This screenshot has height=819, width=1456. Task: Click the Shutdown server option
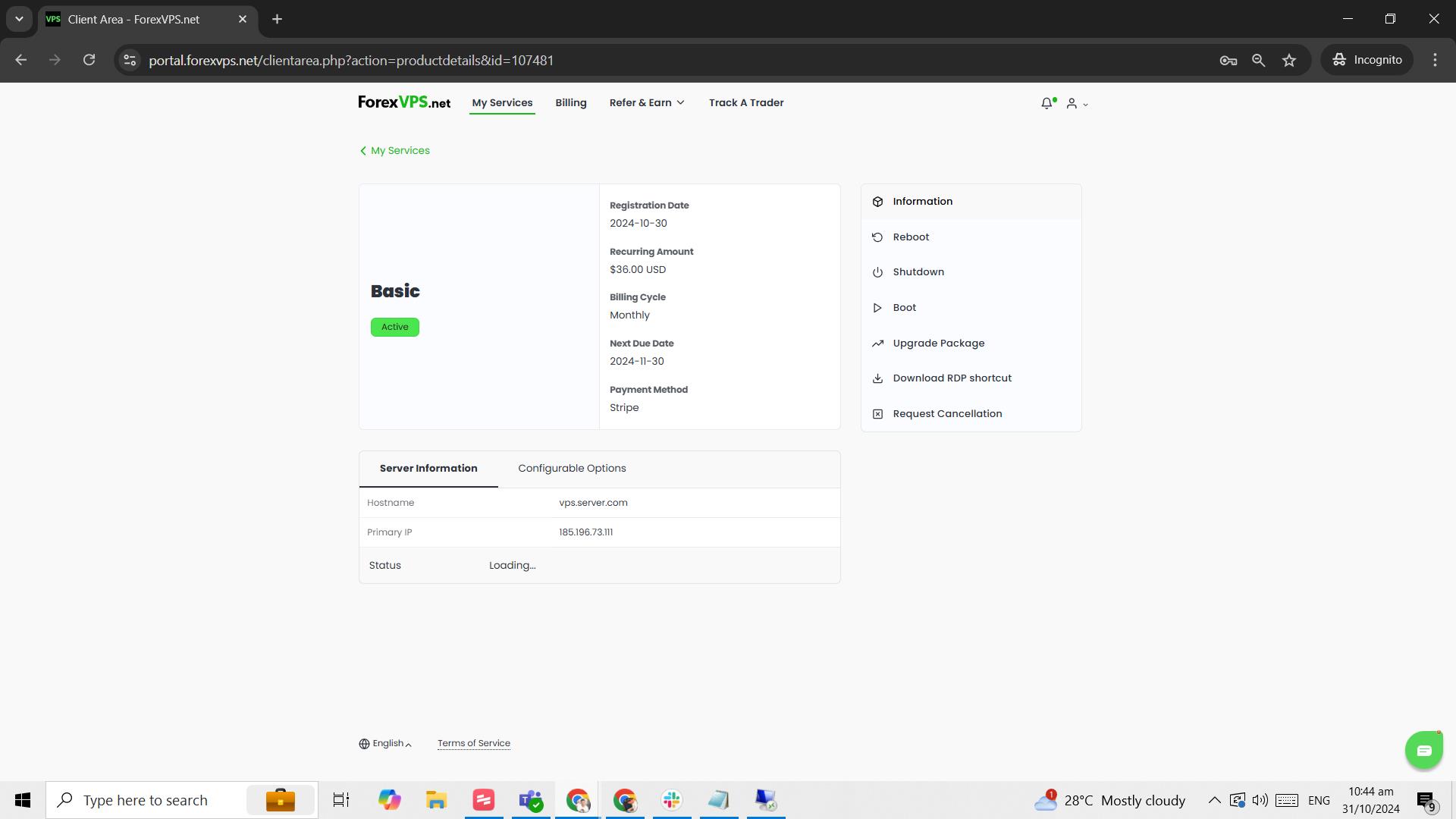tap(971, 272)
